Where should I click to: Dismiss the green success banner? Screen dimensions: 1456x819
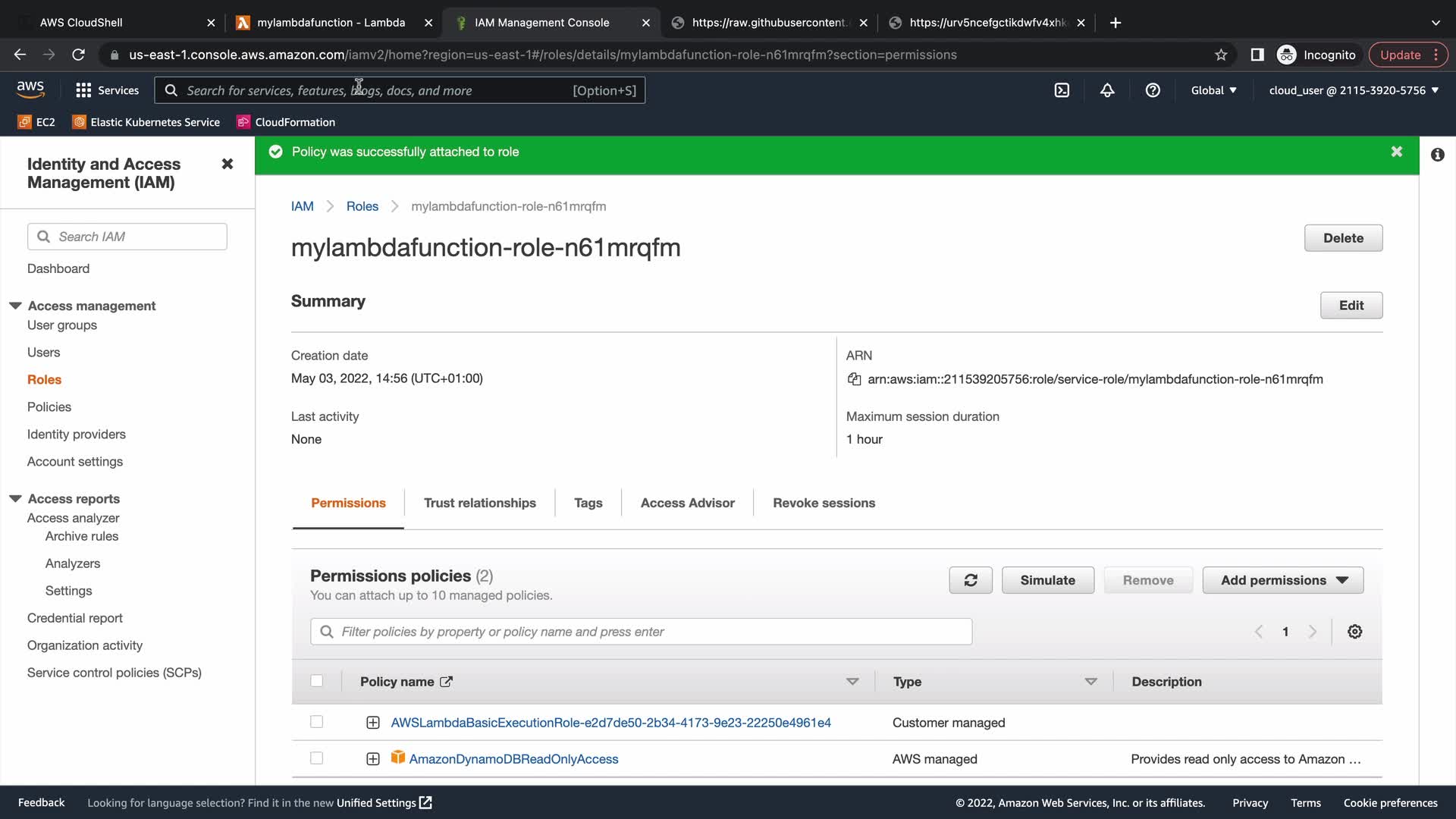1396,152
